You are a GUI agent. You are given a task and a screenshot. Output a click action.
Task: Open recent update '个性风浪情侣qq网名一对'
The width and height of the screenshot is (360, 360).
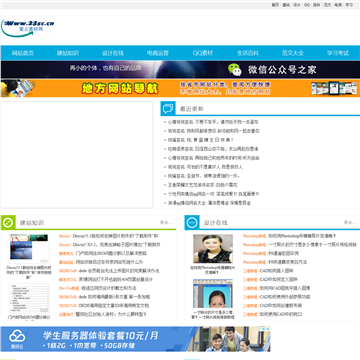pyautogui.click(x=213, y=194)
